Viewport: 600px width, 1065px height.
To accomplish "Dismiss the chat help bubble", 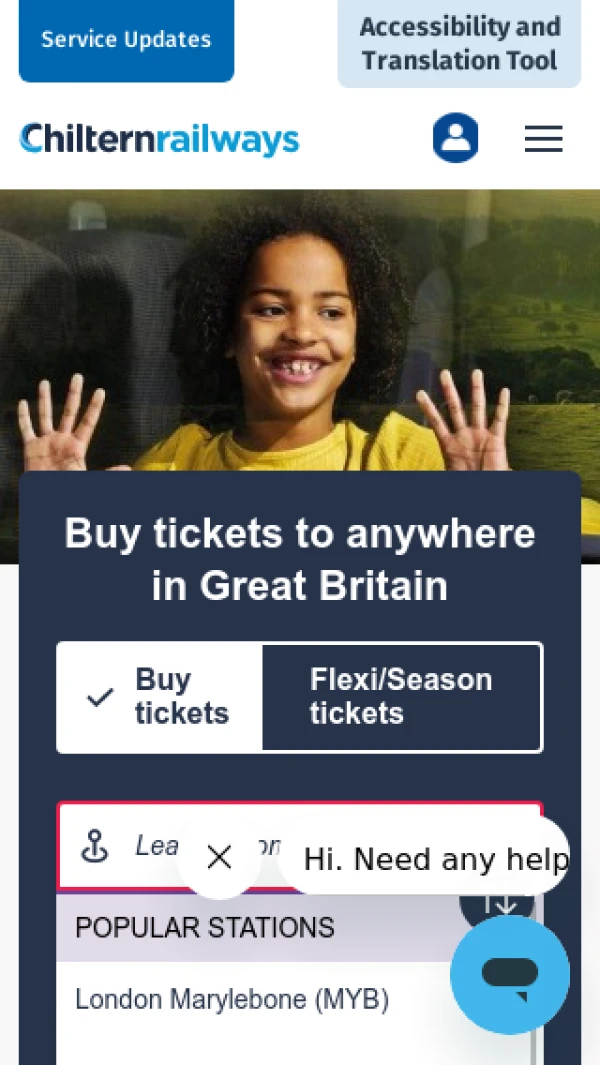I will pos(219,857).
